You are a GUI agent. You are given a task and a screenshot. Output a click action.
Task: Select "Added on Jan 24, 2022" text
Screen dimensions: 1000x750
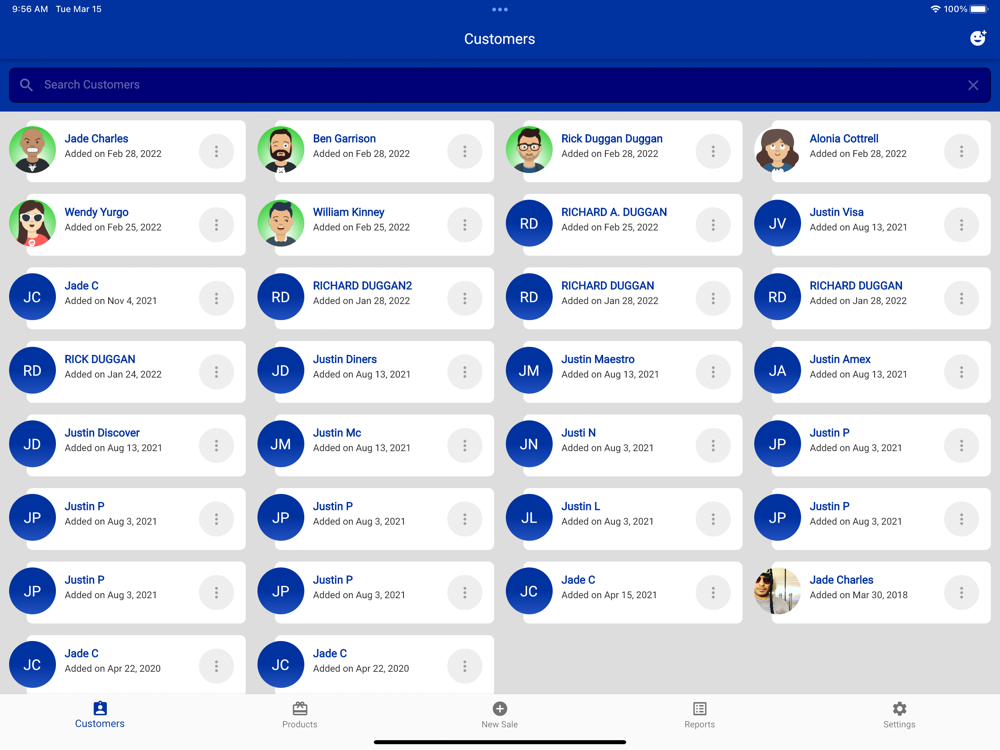point(113,374)
